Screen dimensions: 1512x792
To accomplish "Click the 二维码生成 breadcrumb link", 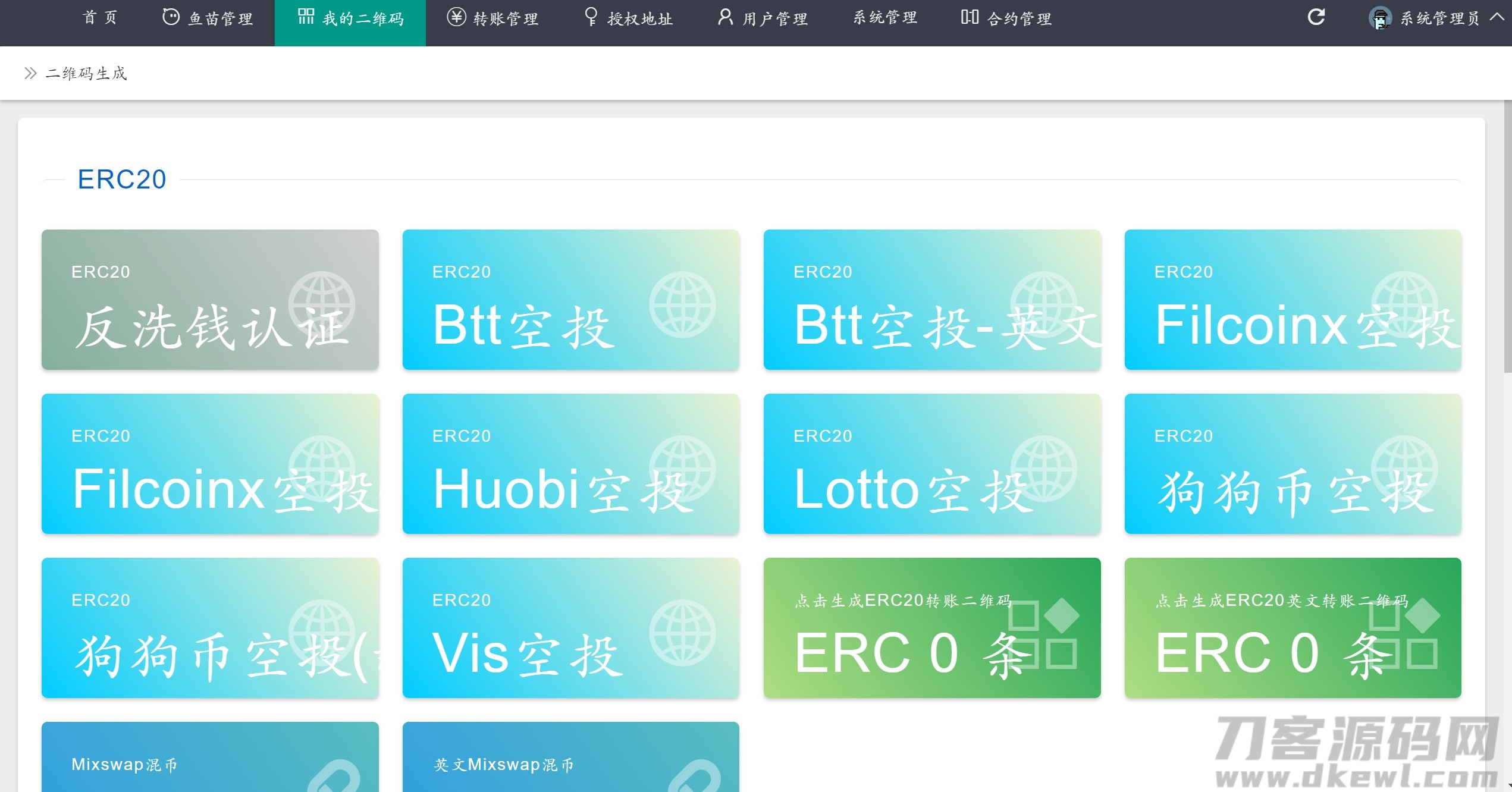I will pyautogui.click(x=86, y=73).
